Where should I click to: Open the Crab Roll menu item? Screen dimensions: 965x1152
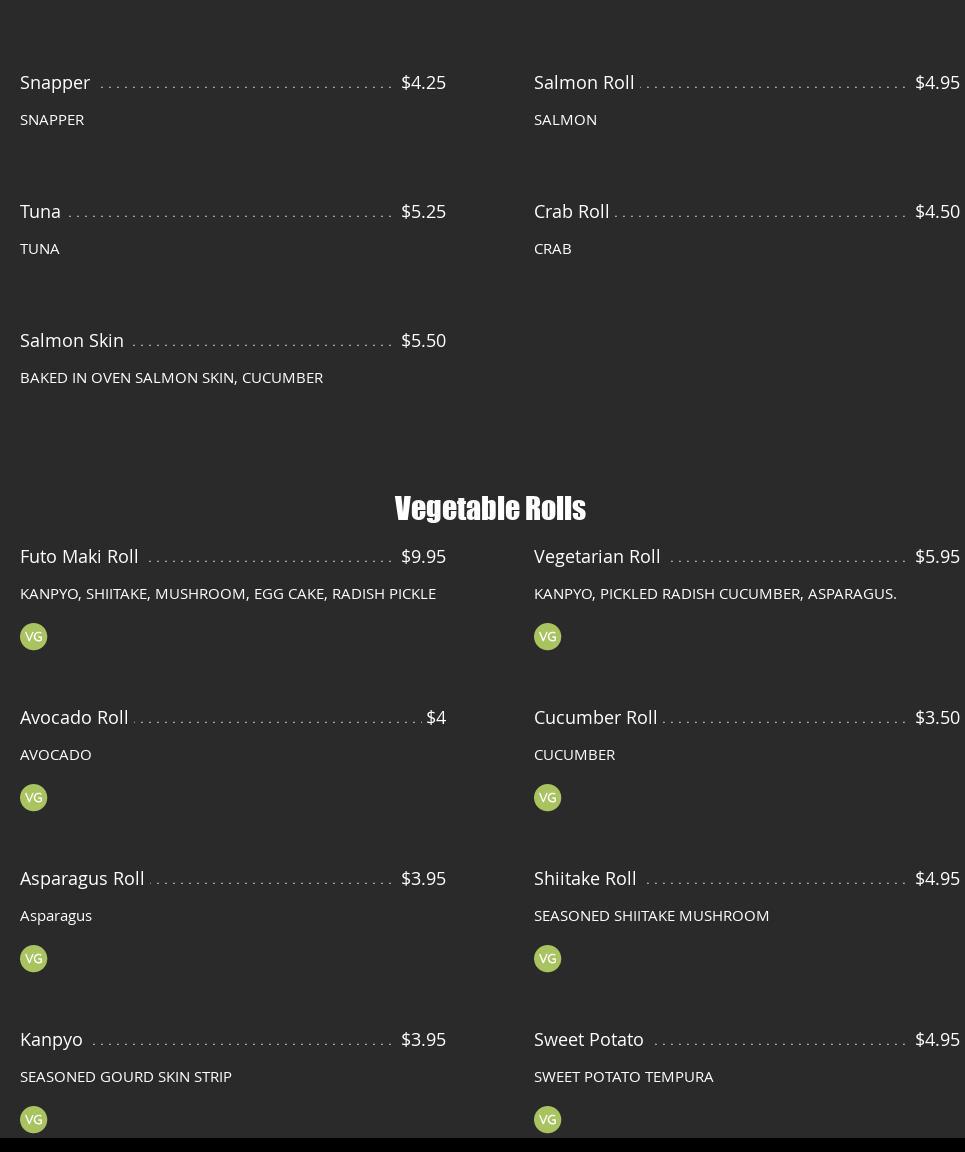click(x=571, y=211)
